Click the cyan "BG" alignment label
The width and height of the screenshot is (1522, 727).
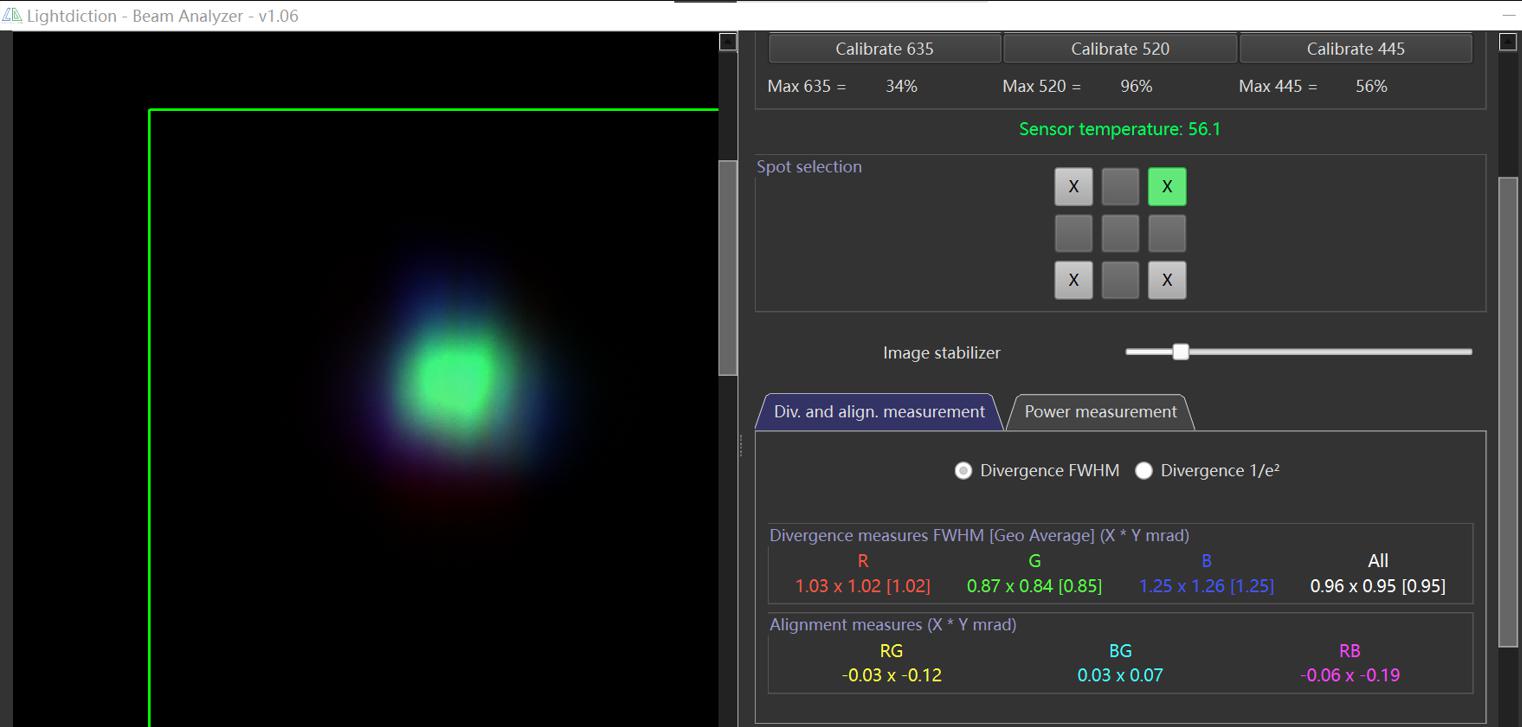[1120, 651]
